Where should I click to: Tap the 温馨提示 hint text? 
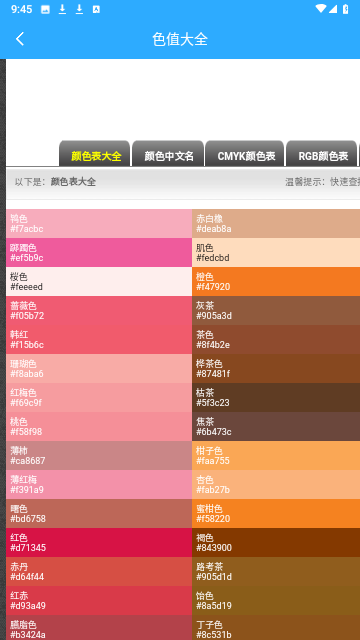tap(322, 182)
